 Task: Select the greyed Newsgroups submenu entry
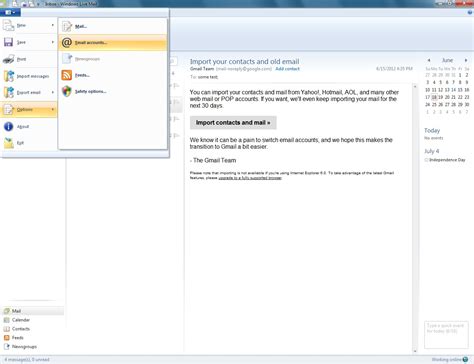pos(113,59)
